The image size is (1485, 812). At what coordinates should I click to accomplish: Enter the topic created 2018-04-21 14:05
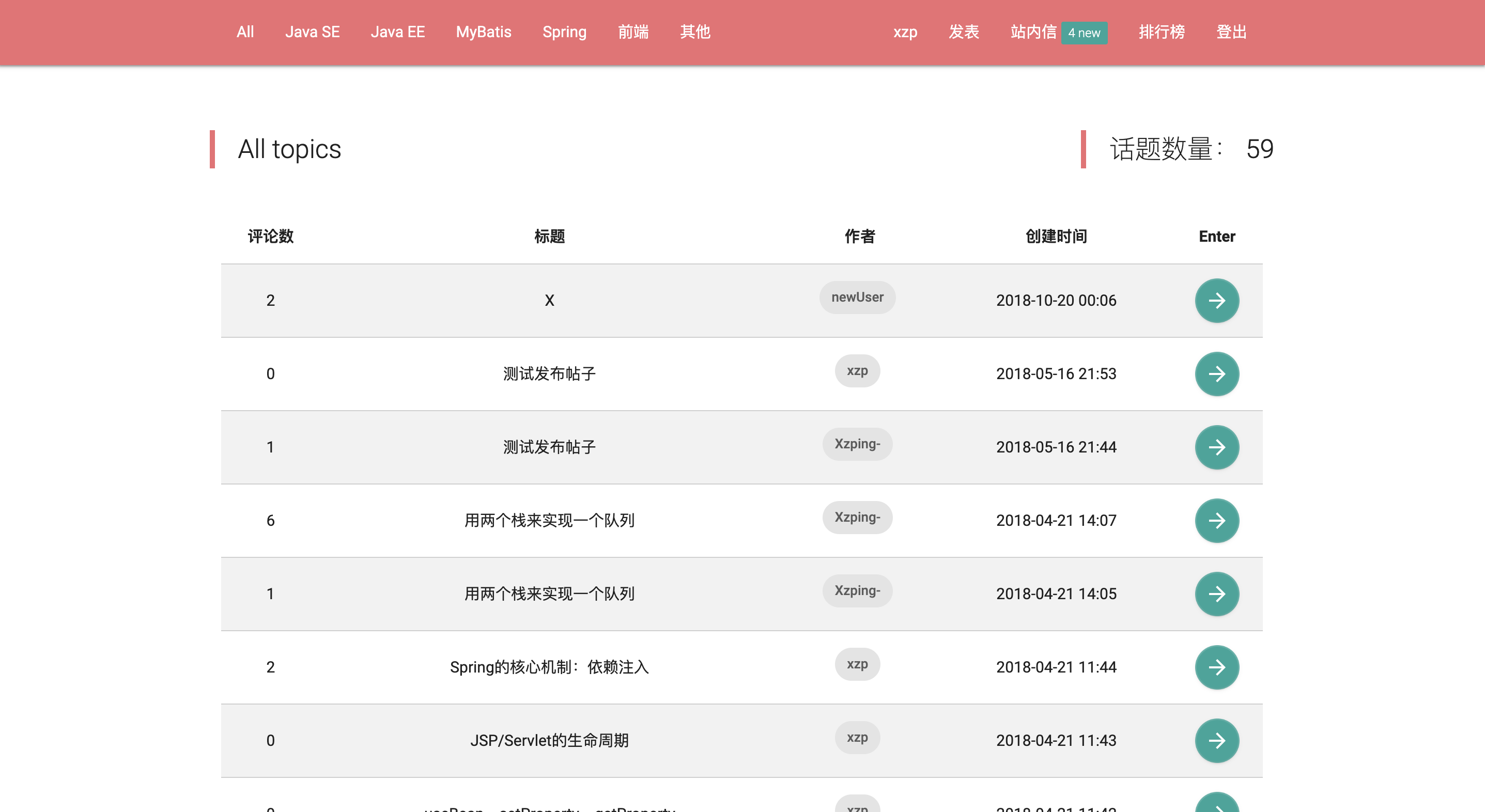1216,593
